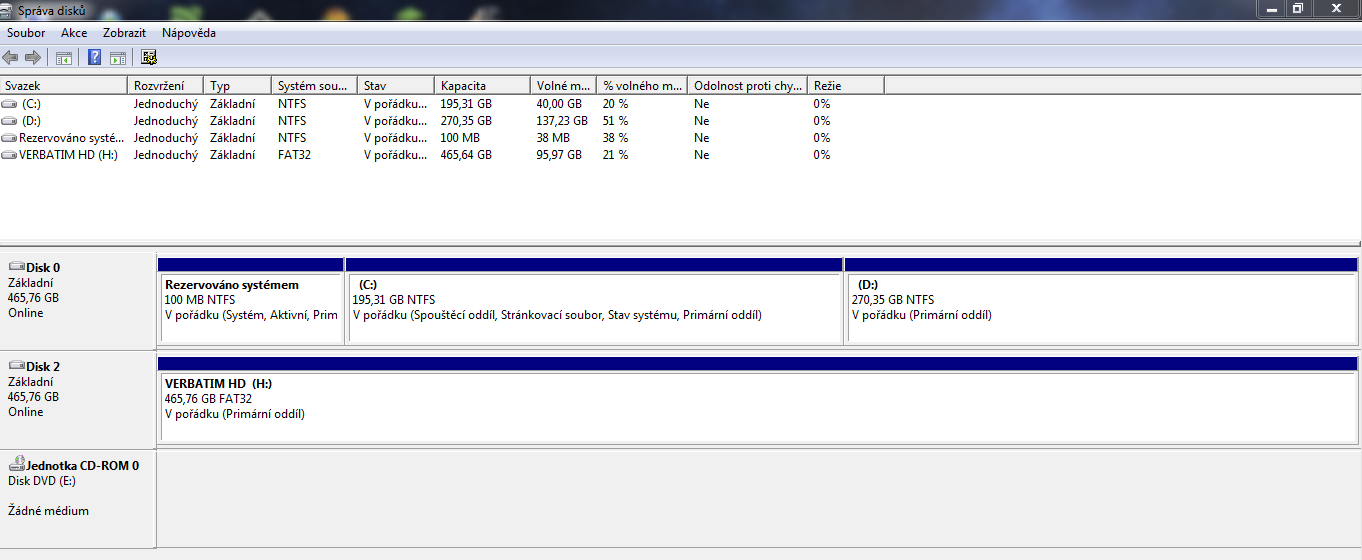Click the Disk 2 hard drive icon
Image resolution: width=1362 pixels, height=560 pixels.
(x=16, y=366)
